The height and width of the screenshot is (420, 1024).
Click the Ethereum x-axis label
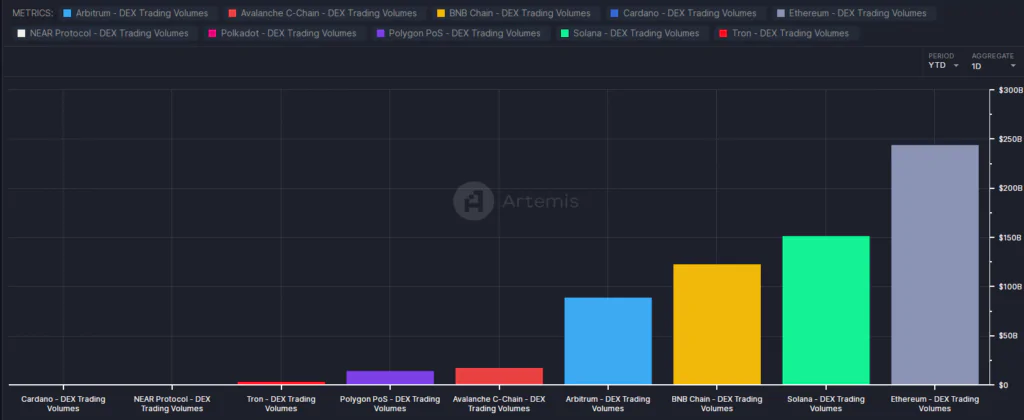935,404
